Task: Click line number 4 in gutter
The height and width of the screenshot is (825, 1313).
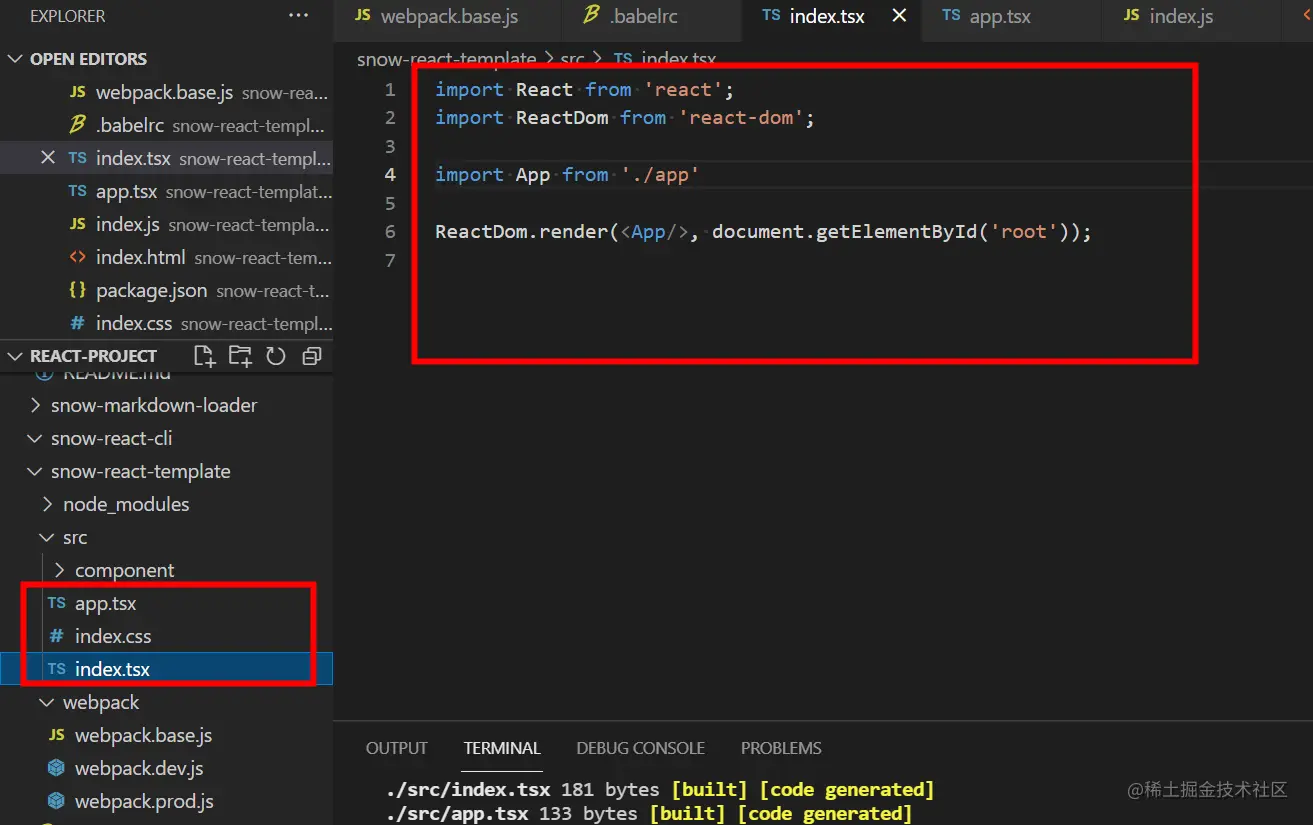Action: [x=390, y=174]
